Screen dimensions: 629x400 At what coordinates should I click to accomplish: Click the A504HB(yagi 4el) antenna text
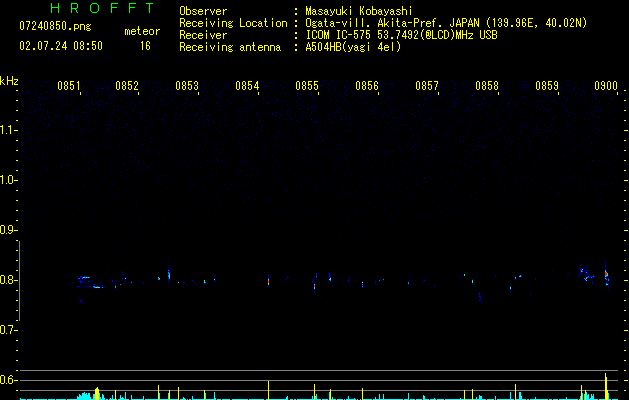point(353,47)
